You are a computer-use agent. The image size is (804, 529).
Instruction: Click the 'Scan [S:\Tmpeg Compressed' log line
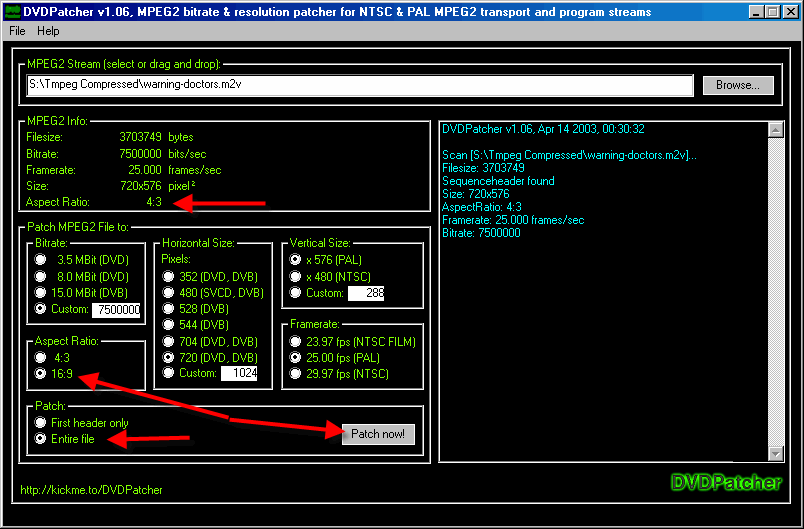(569, 155)
